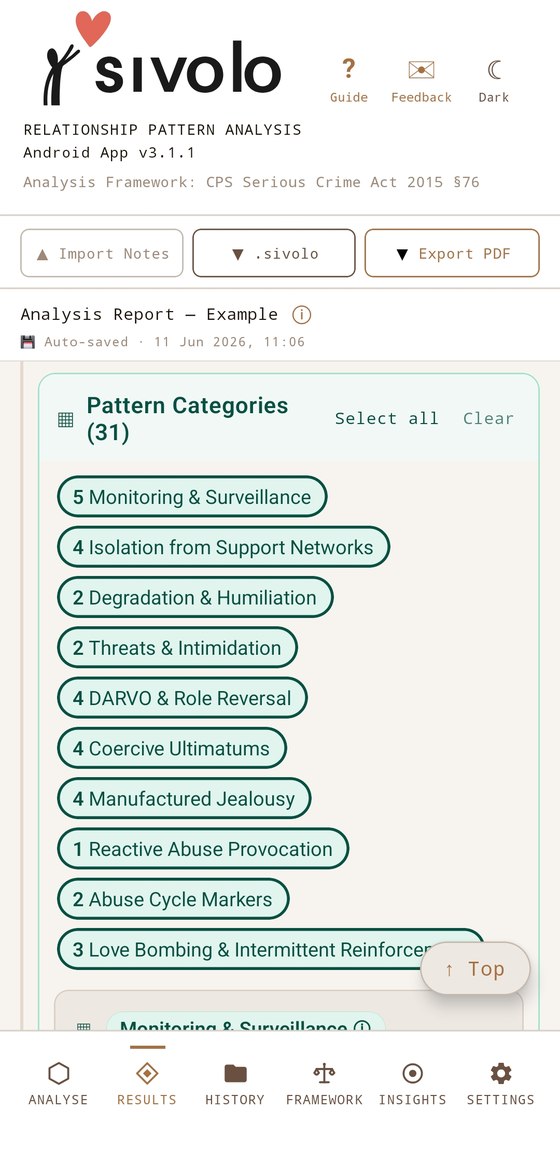Toggle the Reactive Abuse Provocation chip
This screenshot has width=560, height=1153.
[x=203, y=849]
